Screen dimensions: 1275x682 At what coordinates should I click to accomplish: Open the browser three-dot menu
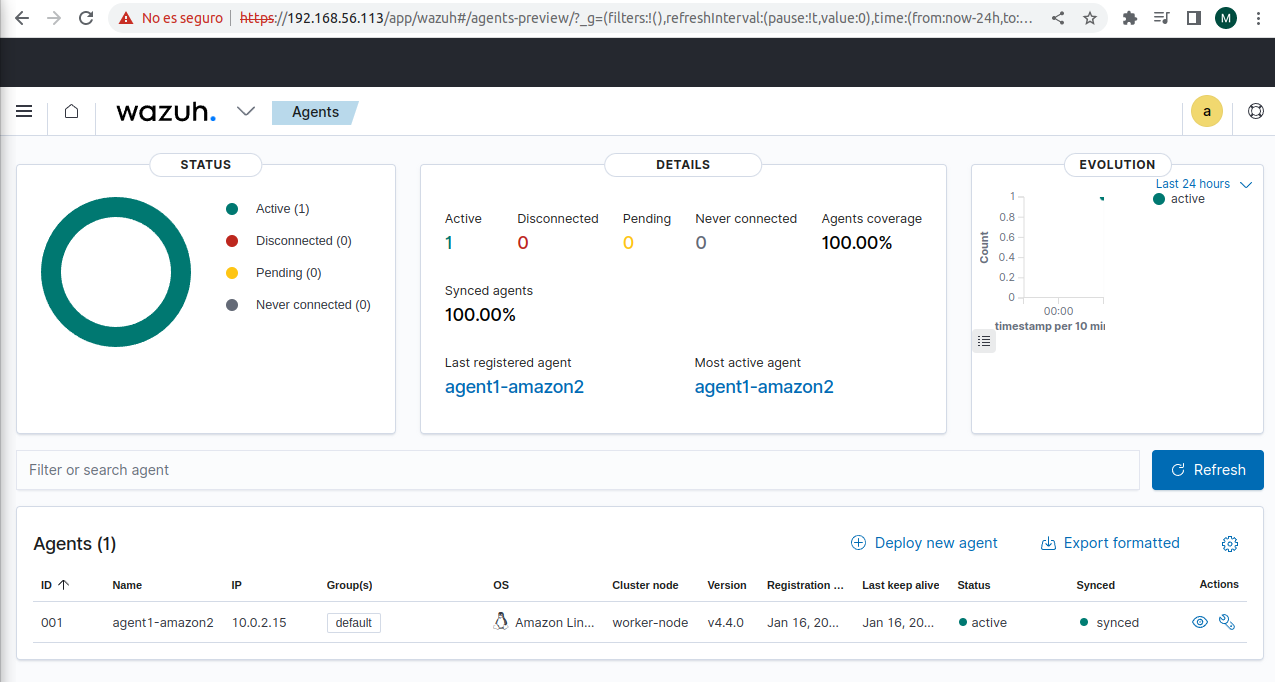(x=1257, y=18)
